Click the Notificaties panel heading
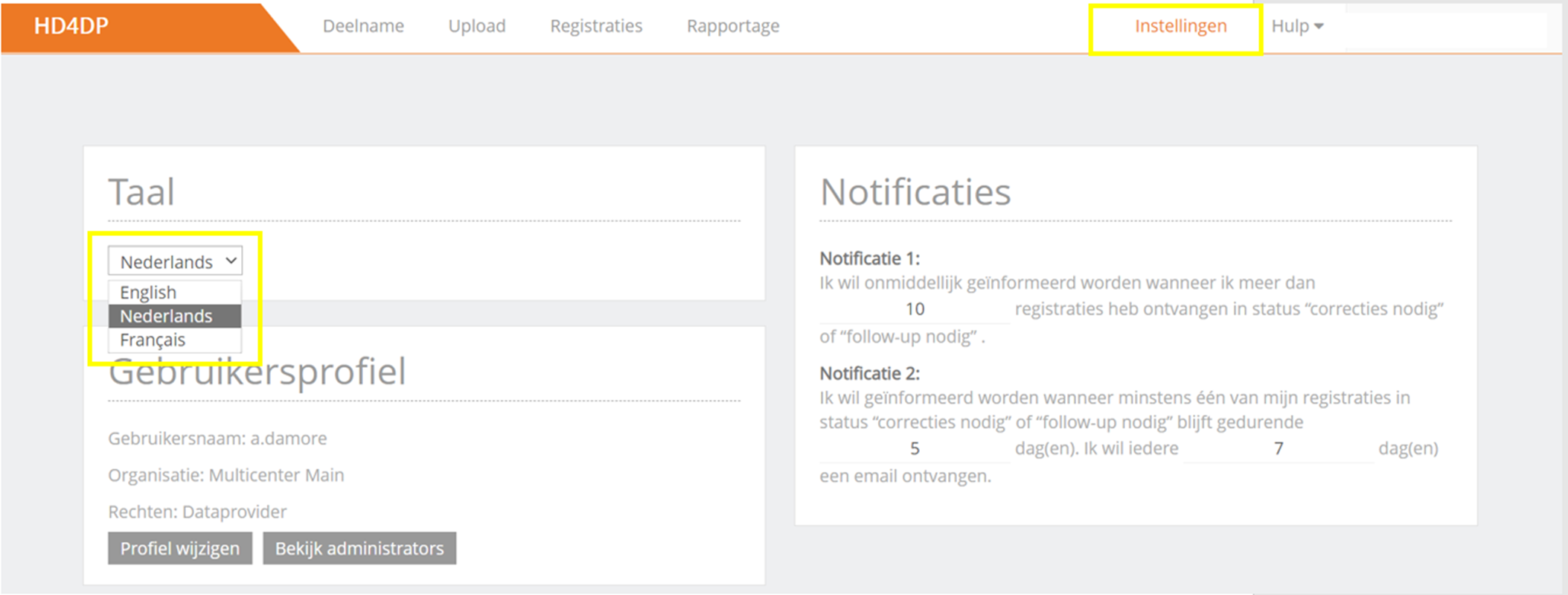This screenshot has width=1568, height=595. pos(915,192)
